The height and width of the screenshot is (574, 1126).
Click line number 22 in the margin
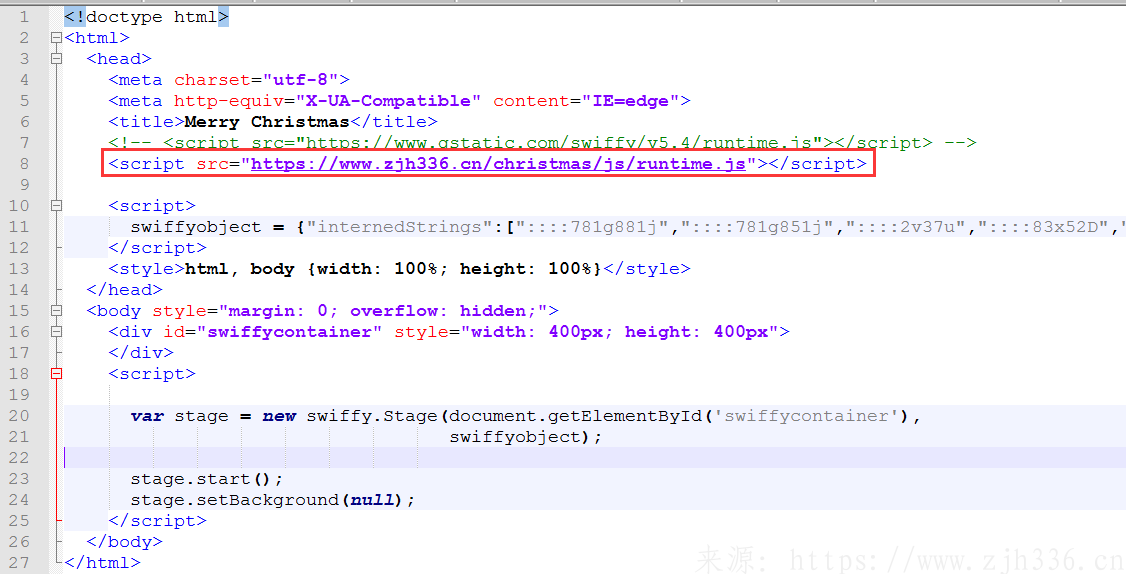pyautogui.click(x=19, y=458)
